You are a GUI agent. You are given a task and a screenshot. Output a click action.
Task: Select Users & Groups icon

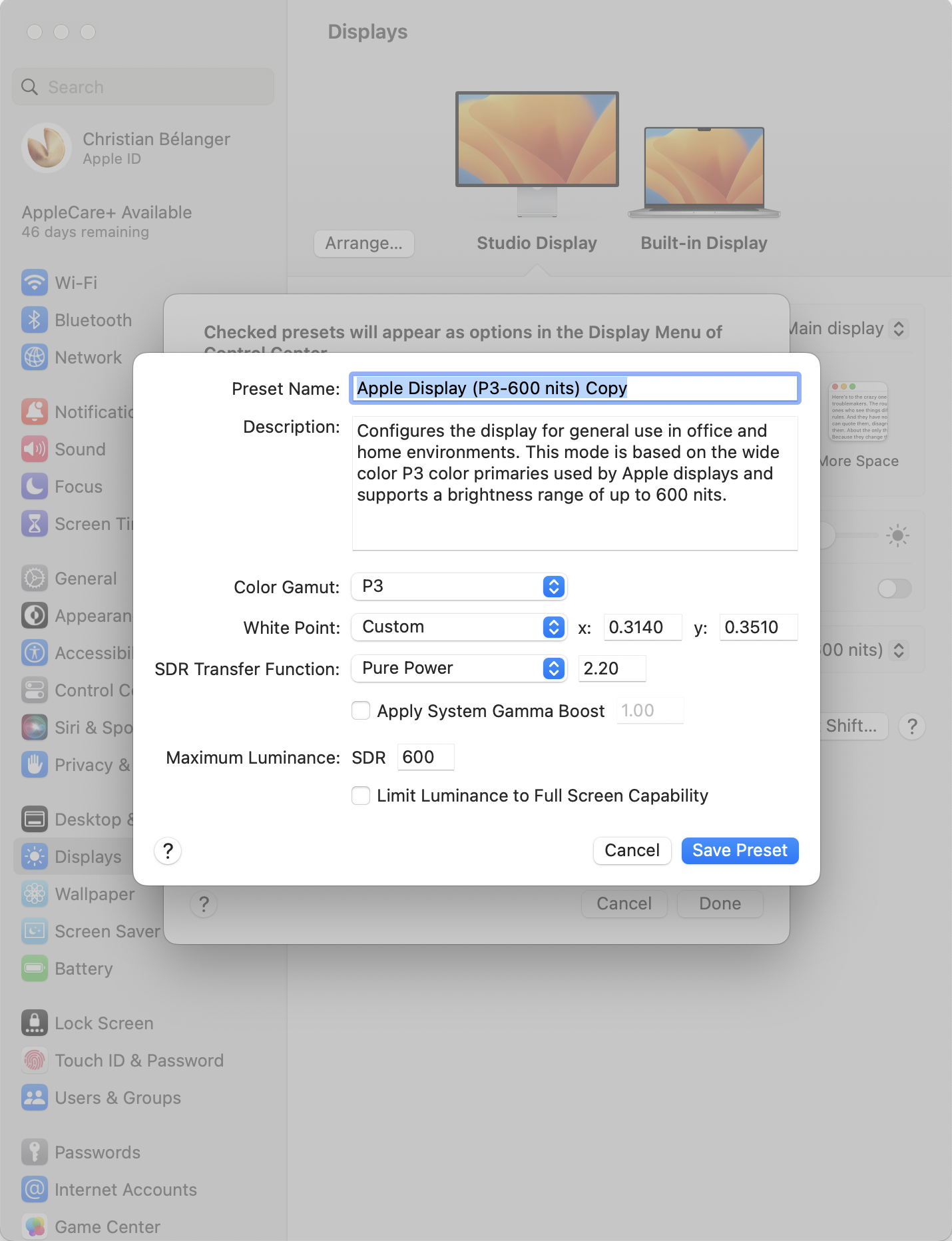click(35, 1098)
